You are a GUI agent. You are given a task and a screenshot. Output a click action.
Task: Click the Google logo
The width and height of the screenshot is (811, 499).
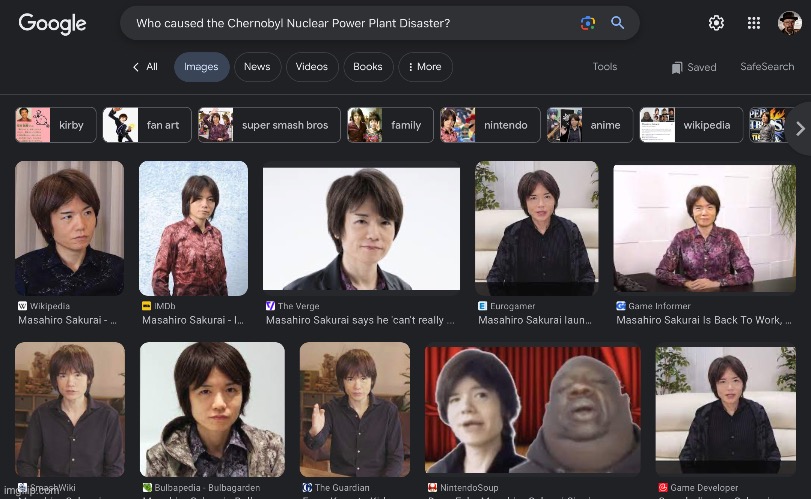click(54, 23)
